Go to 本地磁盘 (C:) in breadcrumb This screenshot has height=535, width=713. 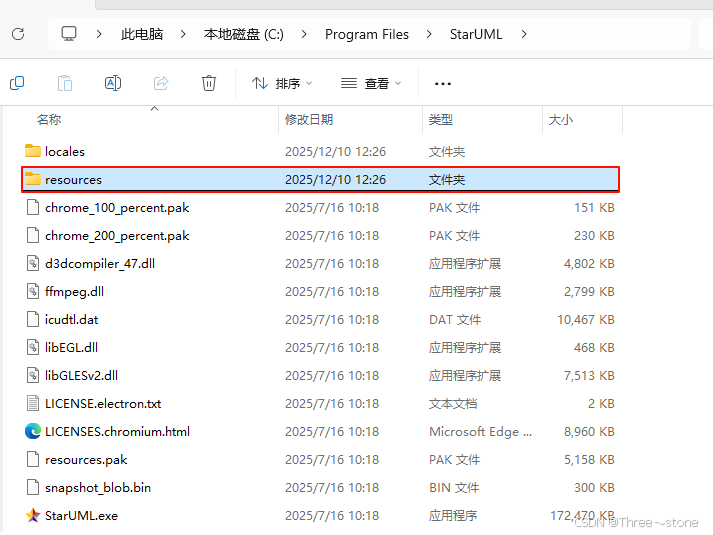[244, 34]
